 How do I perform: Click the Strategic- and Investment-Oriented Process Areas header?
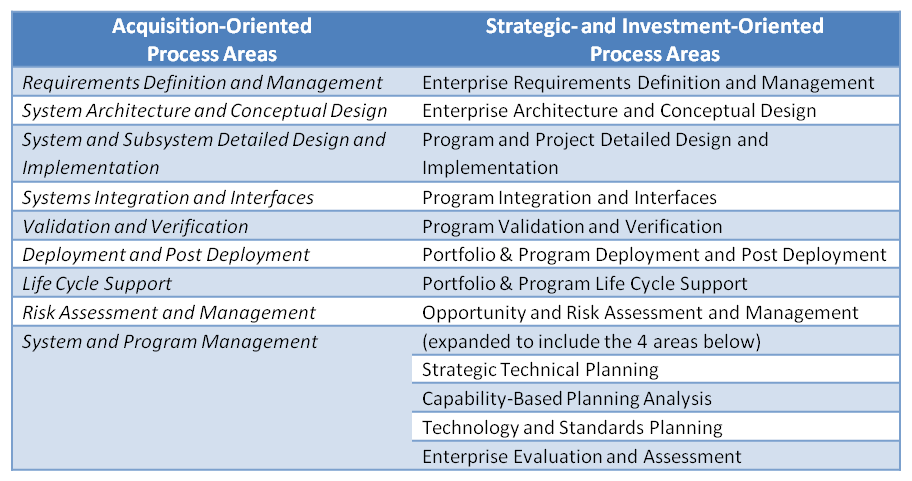pyautogui.click(x=654, y=40)
